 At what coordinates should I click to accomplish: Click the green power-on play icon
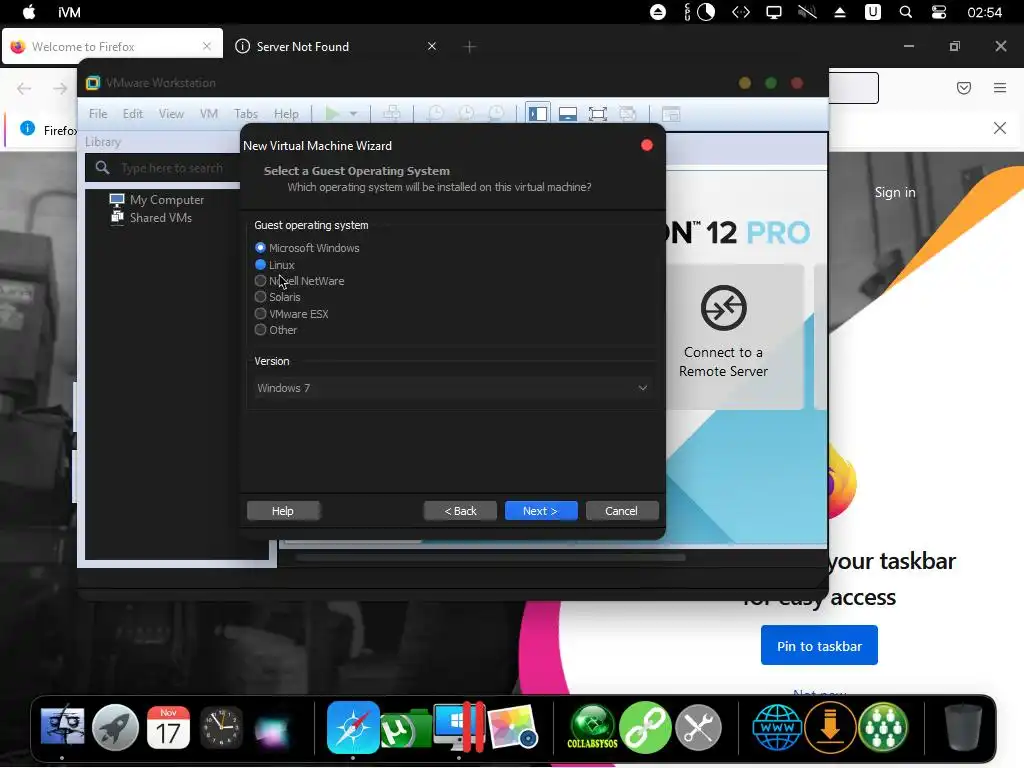point(332,114)
